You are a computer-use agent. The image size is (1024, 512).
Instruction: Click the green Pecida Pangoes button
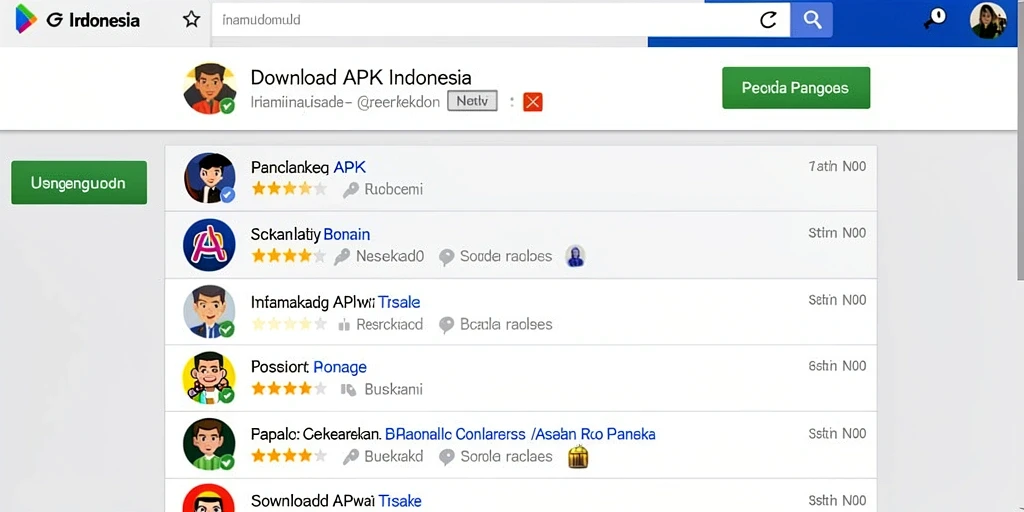(796, 88)
